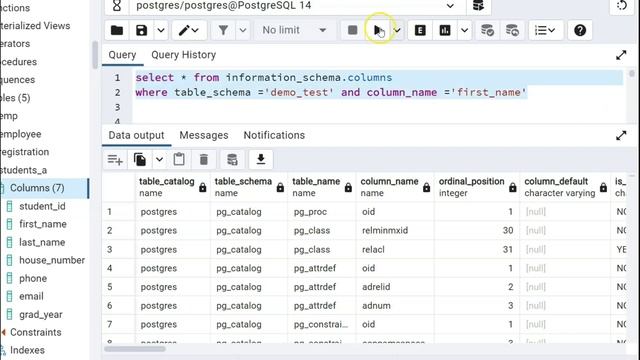The image size is (640, 360).
Task: Click relacl column_name cell
Action: point(395,249)
